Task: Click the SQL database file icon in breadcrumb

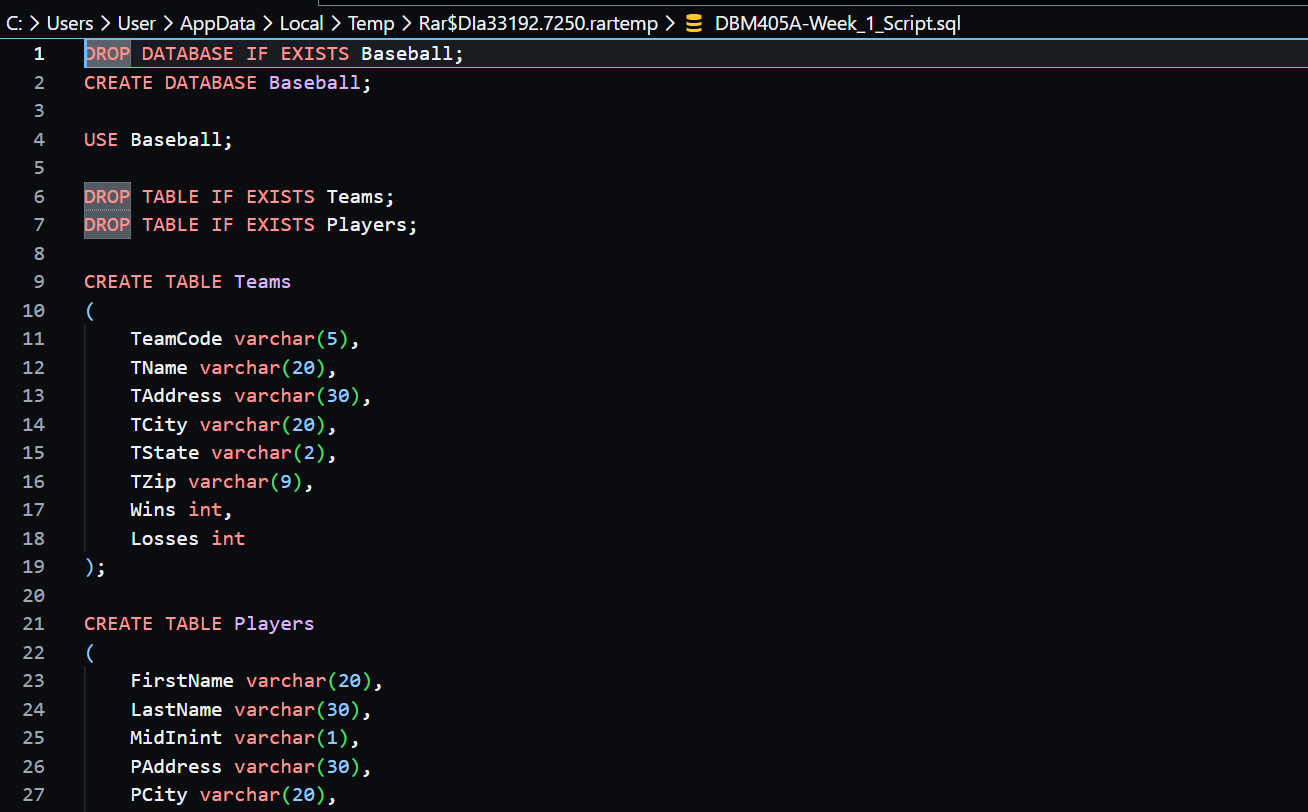Action: (x=694, y=24)
